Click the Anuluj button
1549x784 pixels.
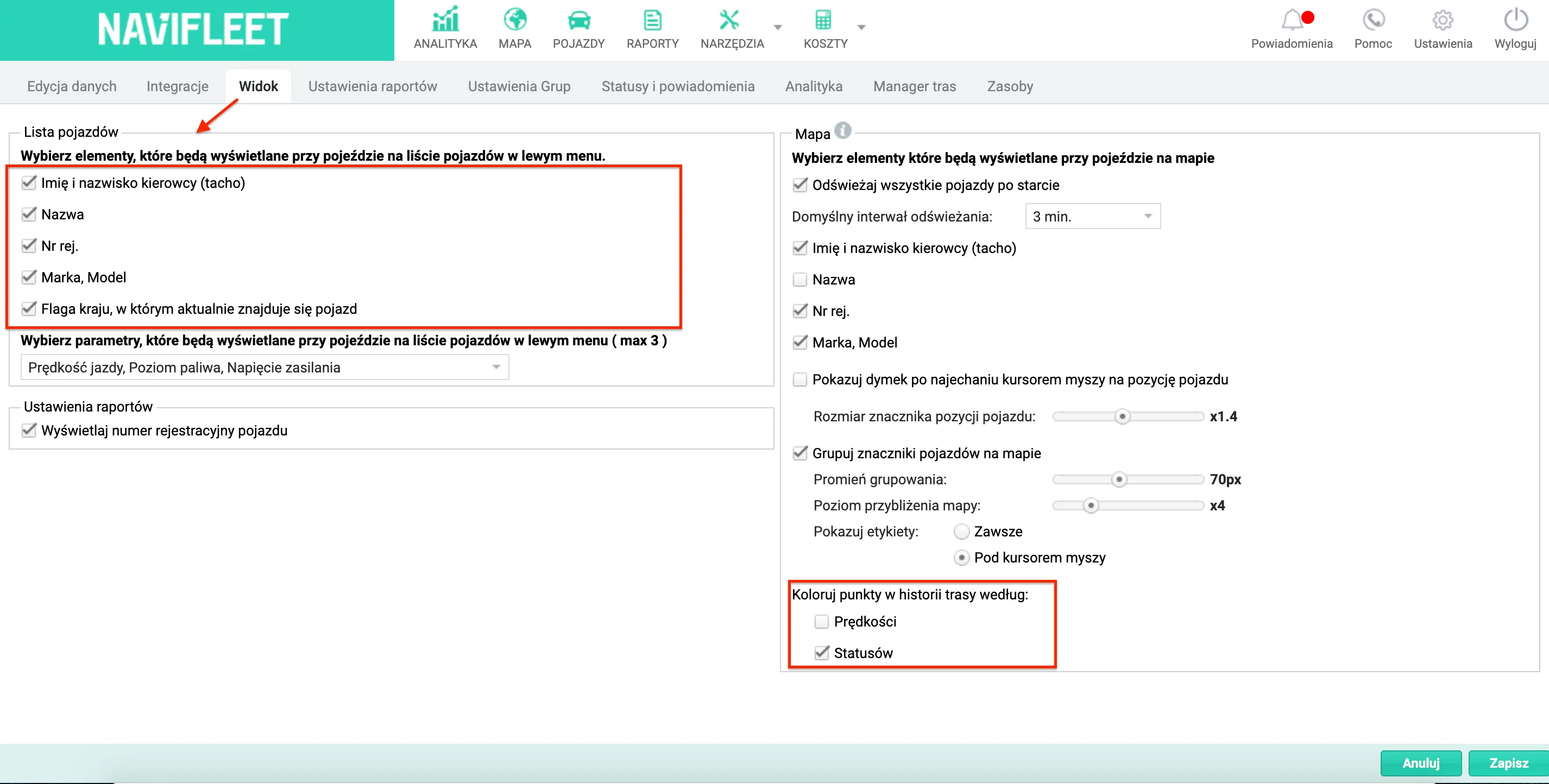[1421, 763]
